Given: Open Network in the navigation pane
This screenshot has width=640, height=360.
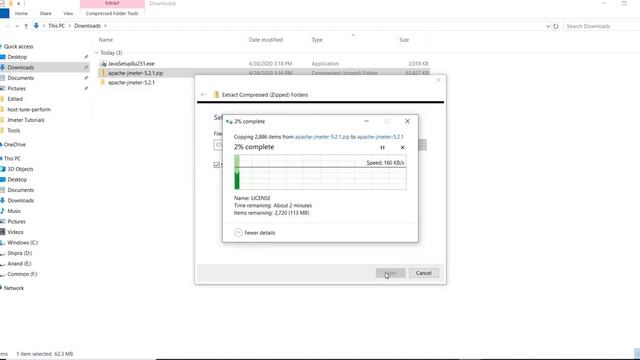Looking at the screenshot, I should 14,288.
